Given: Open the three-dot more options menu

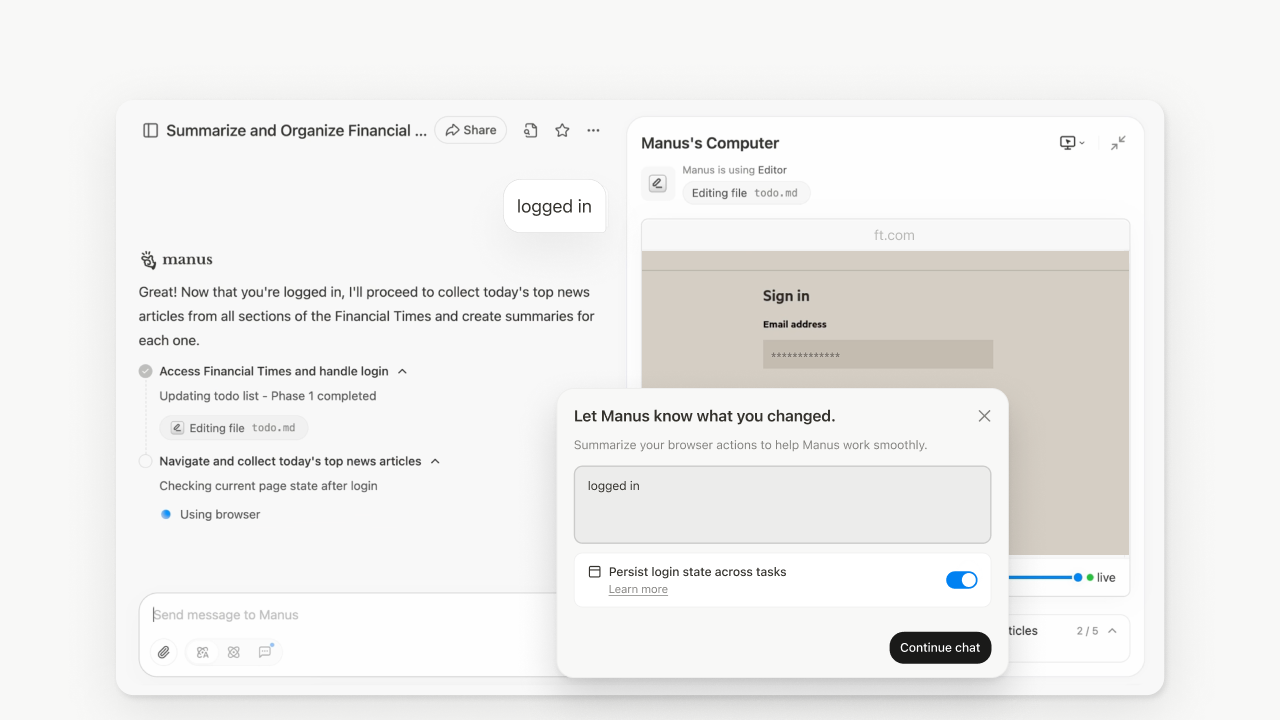Looking at the screenshot, I should coord(594,130).
